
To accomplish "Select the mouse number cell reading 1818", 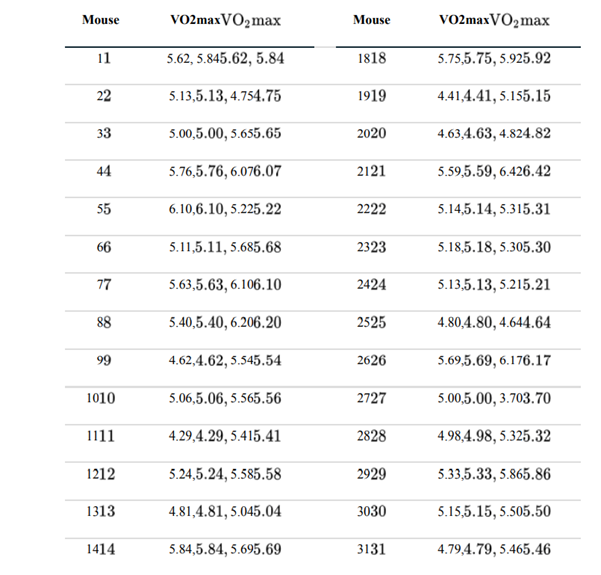I will click(x=372, y=59).
